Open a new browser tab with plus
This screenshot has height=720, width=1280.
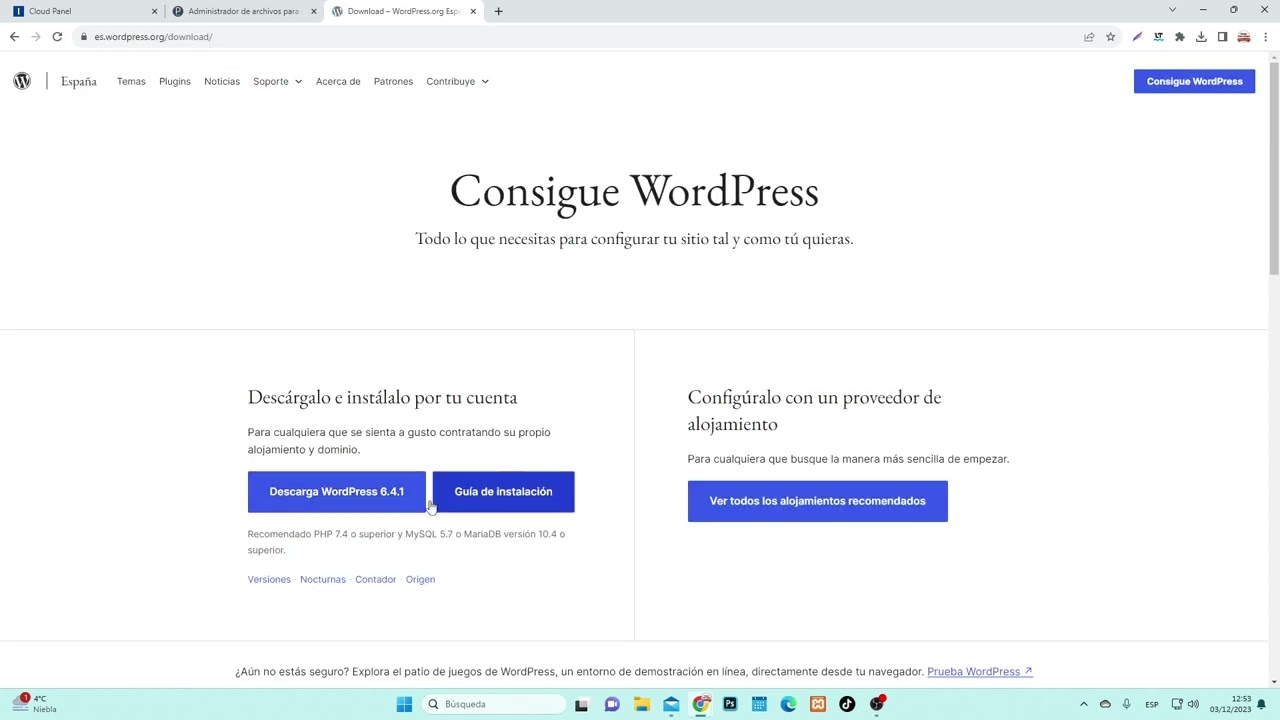pos(498,11)
